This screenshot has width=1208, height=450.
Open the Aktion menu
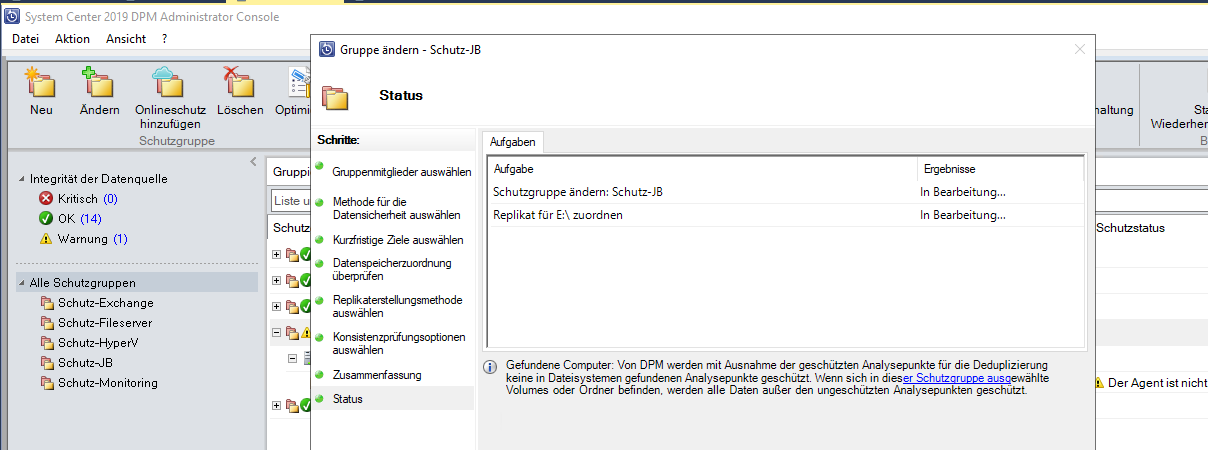tap(73, 39)
